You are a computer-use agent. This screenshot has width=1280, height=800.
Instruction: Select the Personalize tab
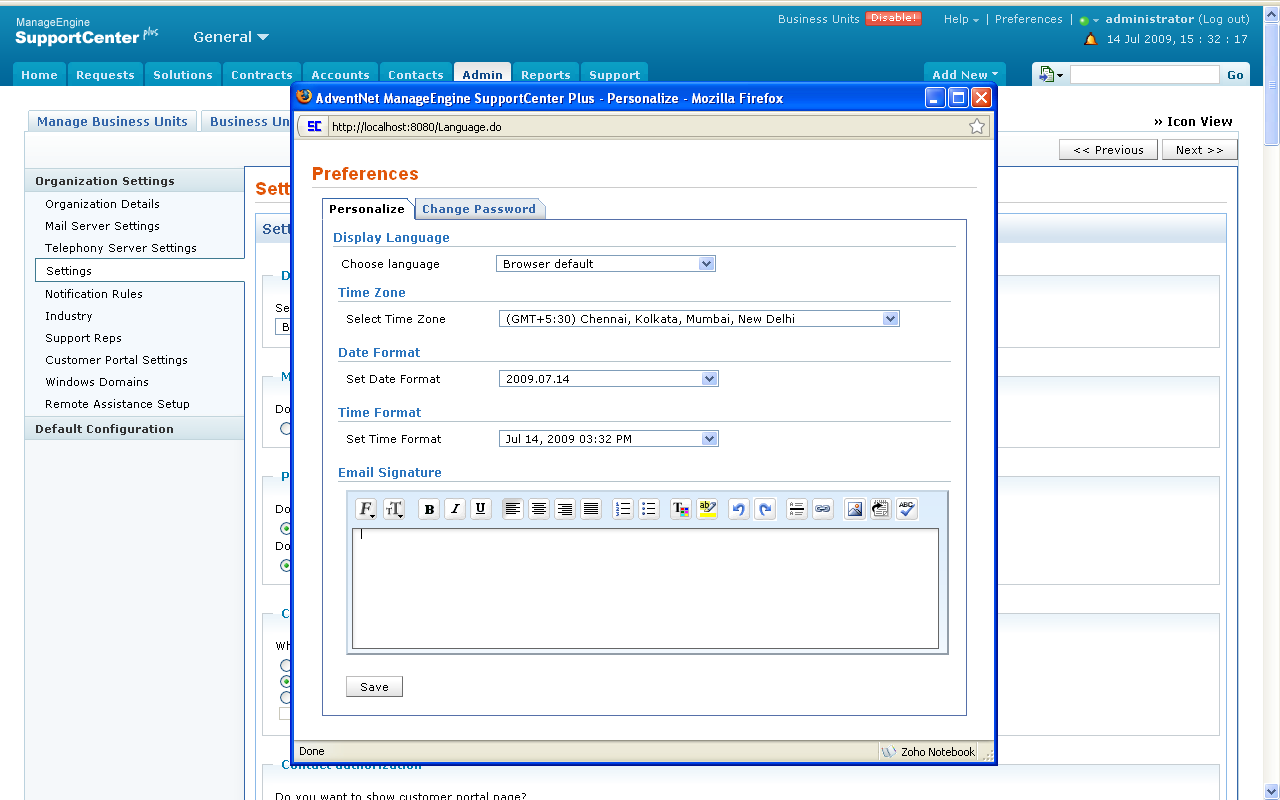pos(367,209)
